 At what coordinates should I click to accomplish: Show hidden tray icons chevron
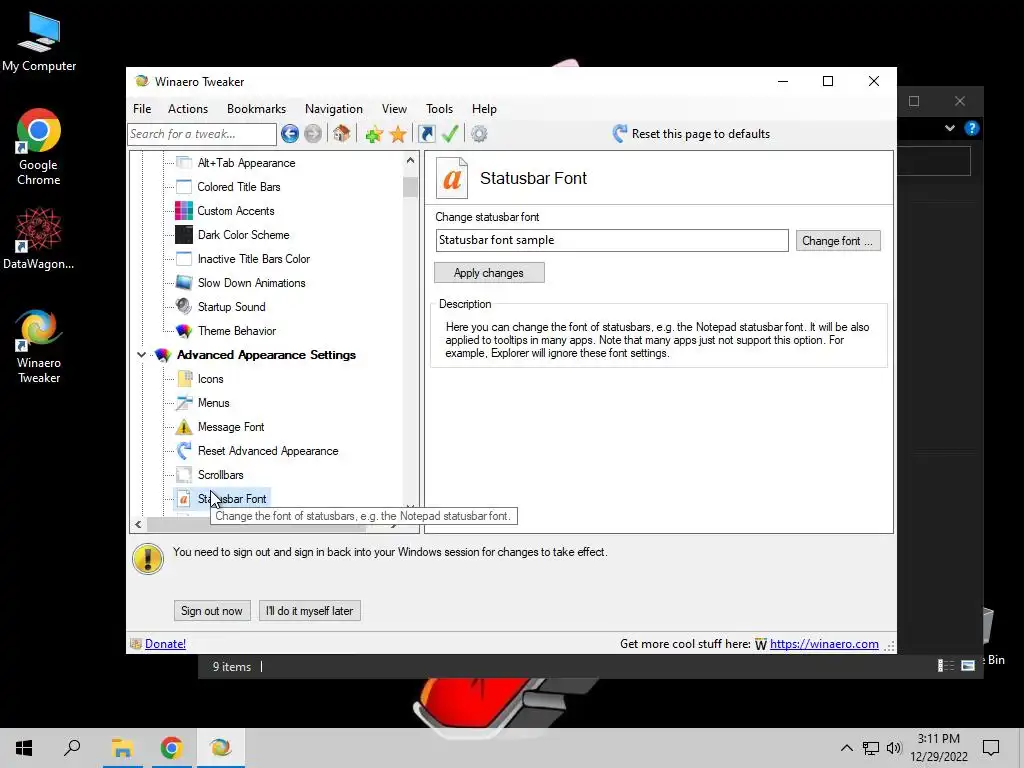[x=846, y=748]
